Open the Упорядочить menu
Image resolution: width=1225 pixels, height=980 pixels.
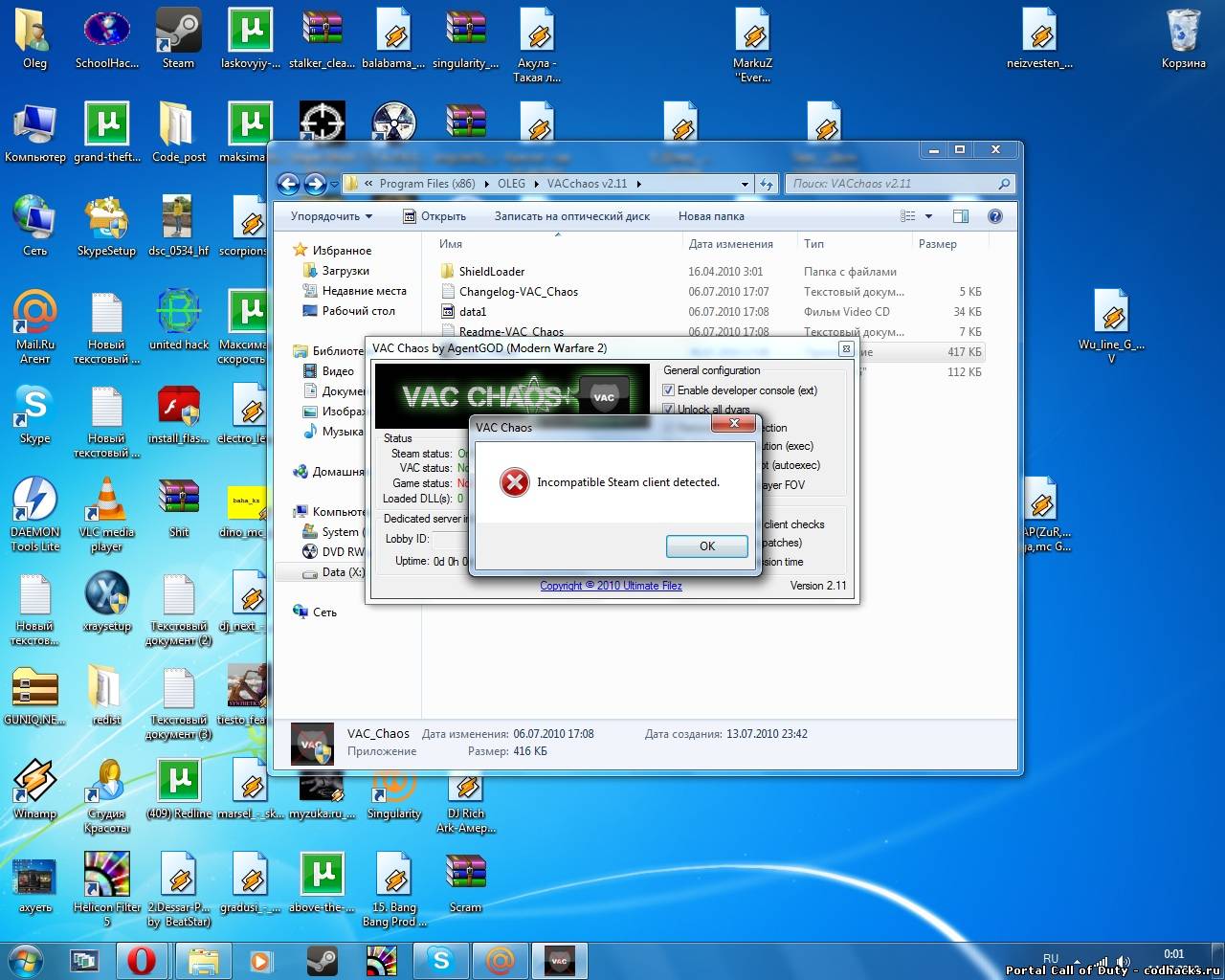point(331,216)
